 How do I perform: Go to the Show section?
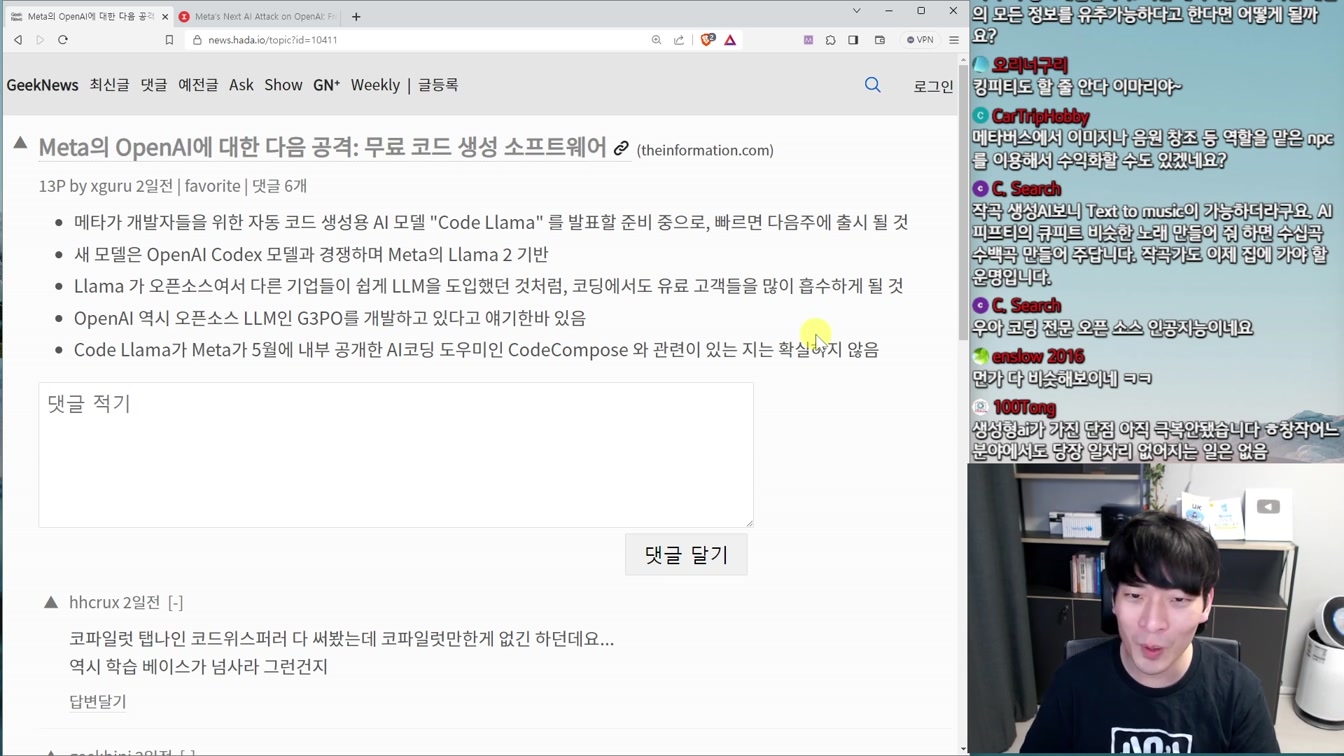pos(283,85)
